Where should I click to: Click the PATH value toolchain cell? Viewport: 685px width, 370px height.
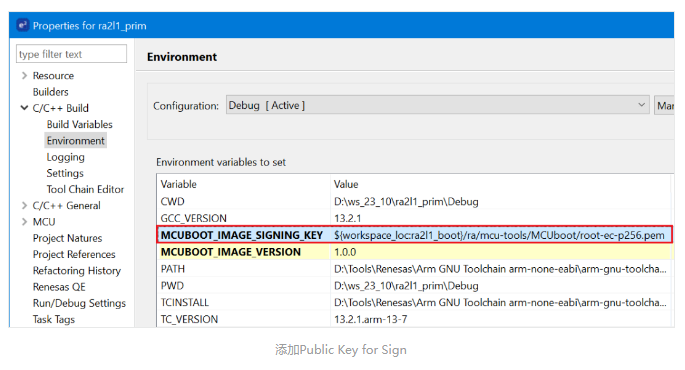click(x=500, y=269)
